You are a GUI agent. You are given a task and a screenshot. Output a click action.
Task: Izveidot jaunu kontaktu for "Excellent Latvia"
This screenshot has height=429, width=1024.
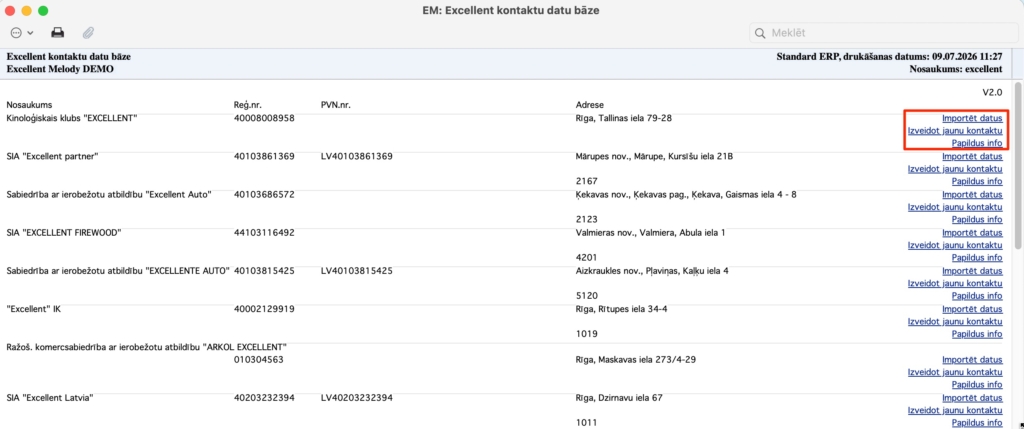955,410
